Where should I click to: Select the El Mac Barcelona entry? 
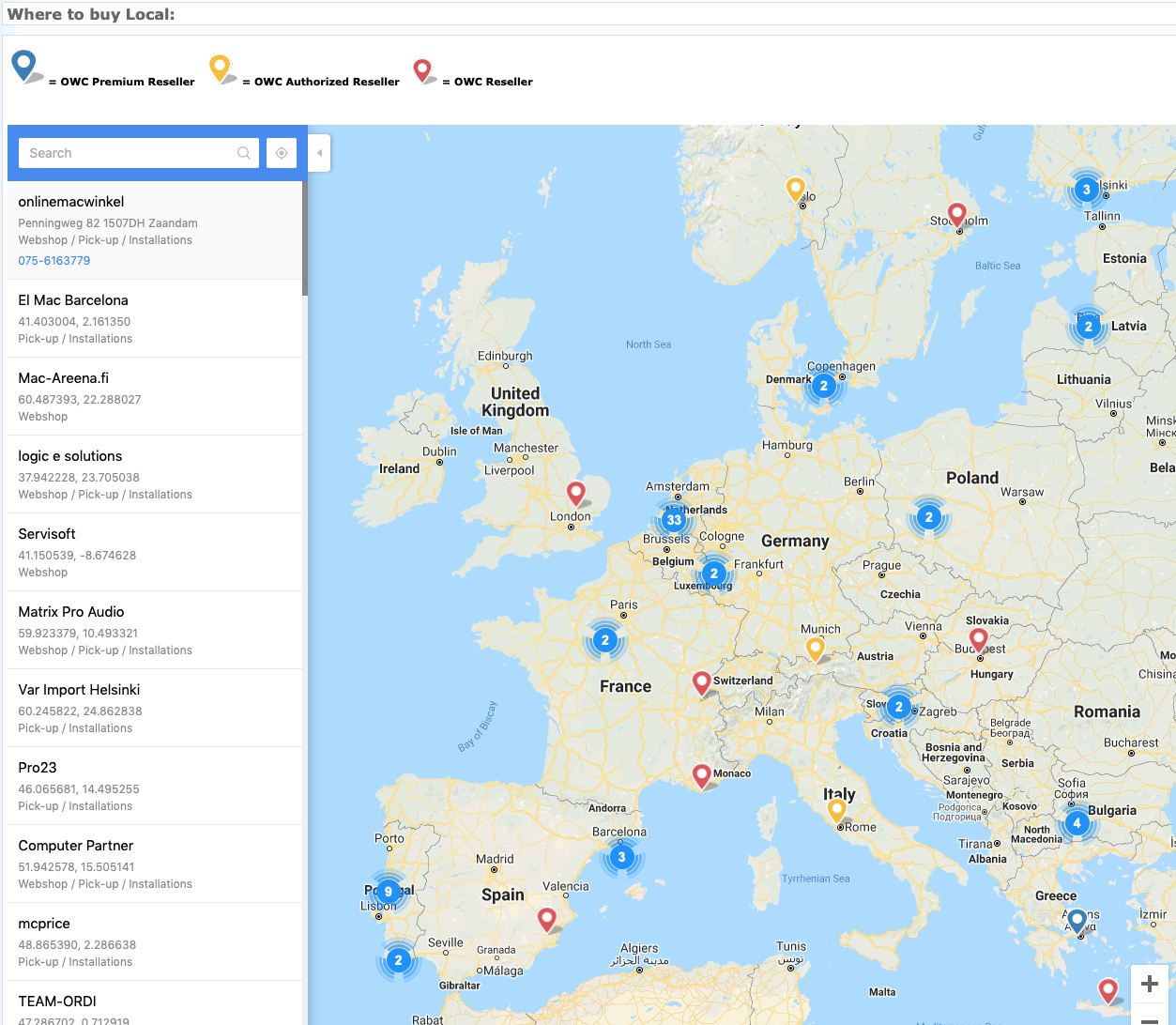(155, 318)
